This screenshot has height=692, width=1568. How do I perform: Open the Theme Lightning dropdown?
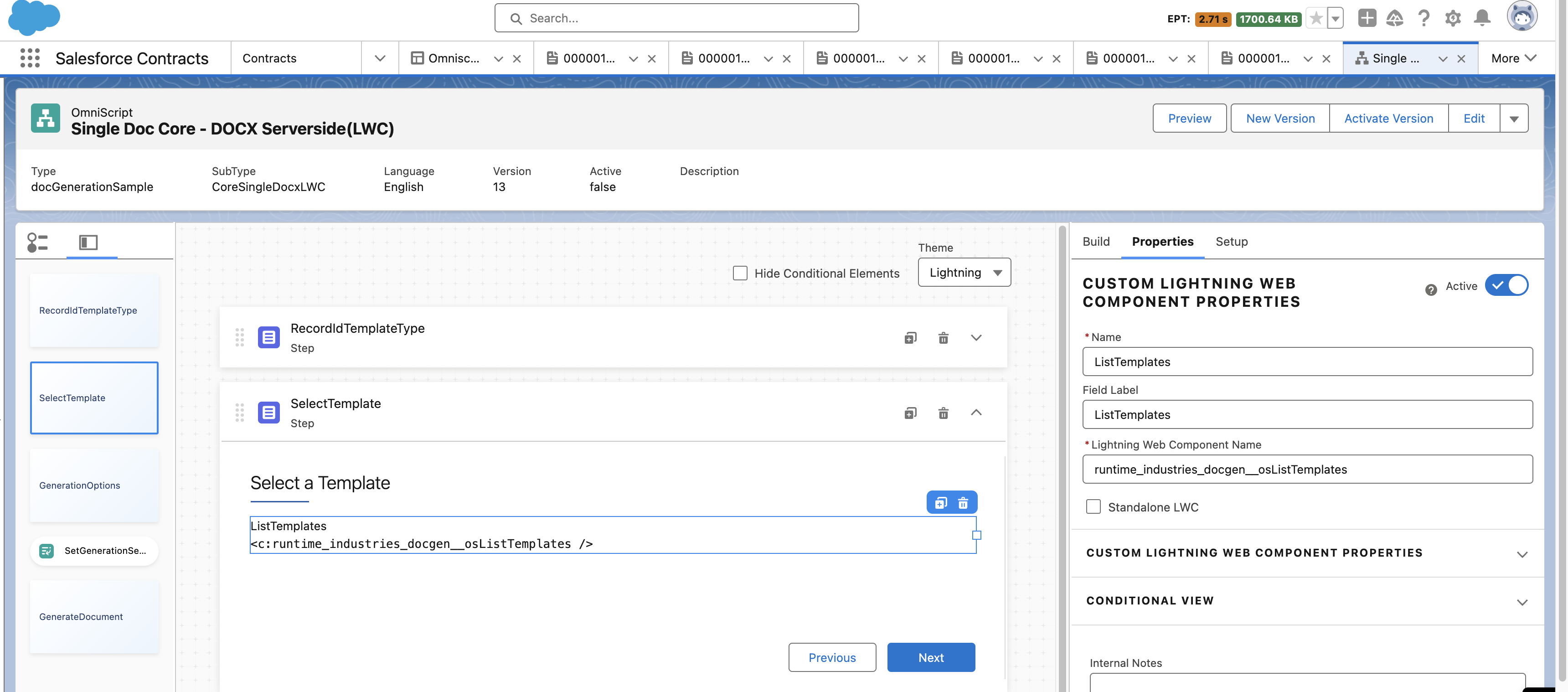964,272
